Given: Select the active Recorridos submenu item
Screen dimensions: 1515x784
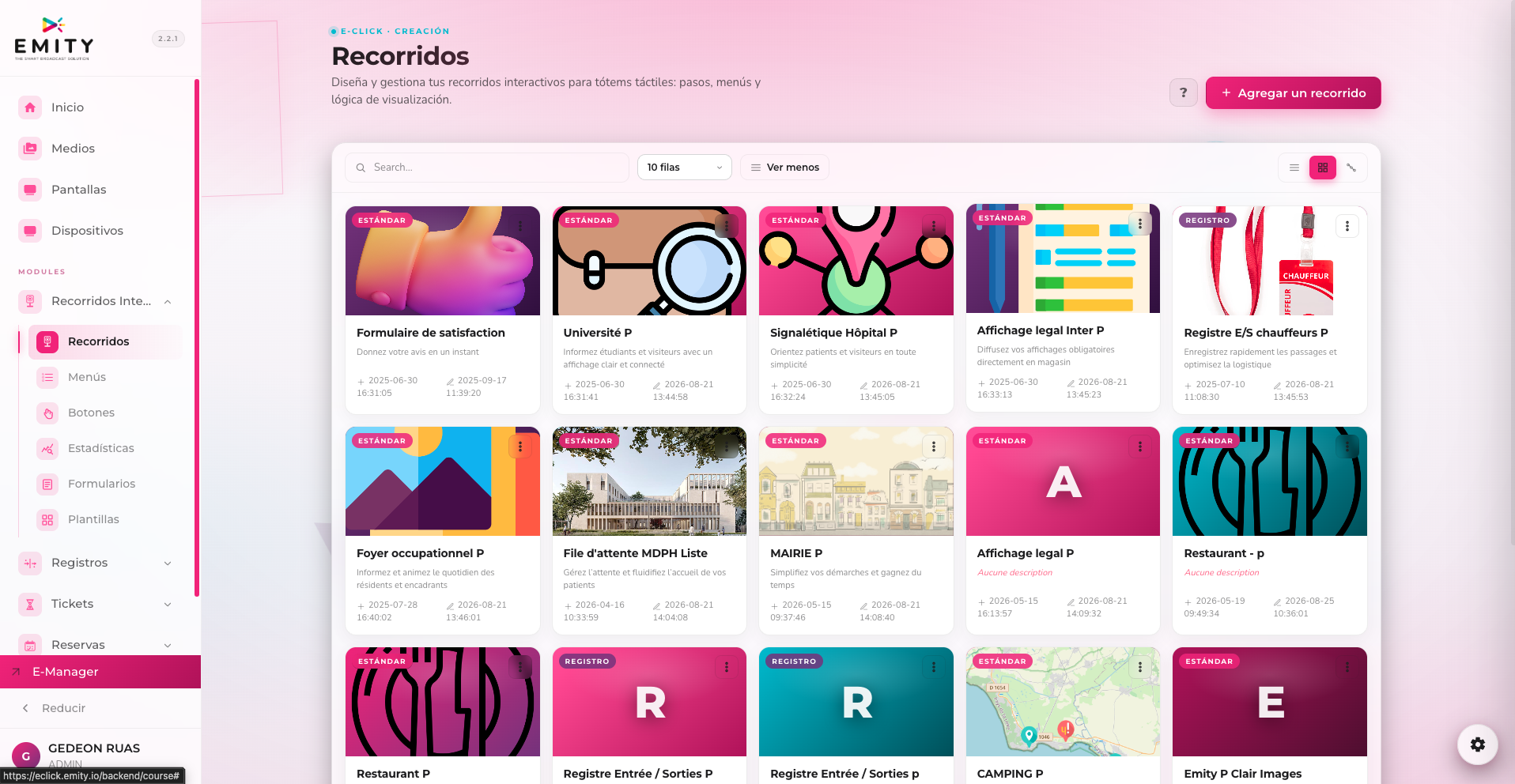Looking at the screenshot, I should tap(105, 341).
